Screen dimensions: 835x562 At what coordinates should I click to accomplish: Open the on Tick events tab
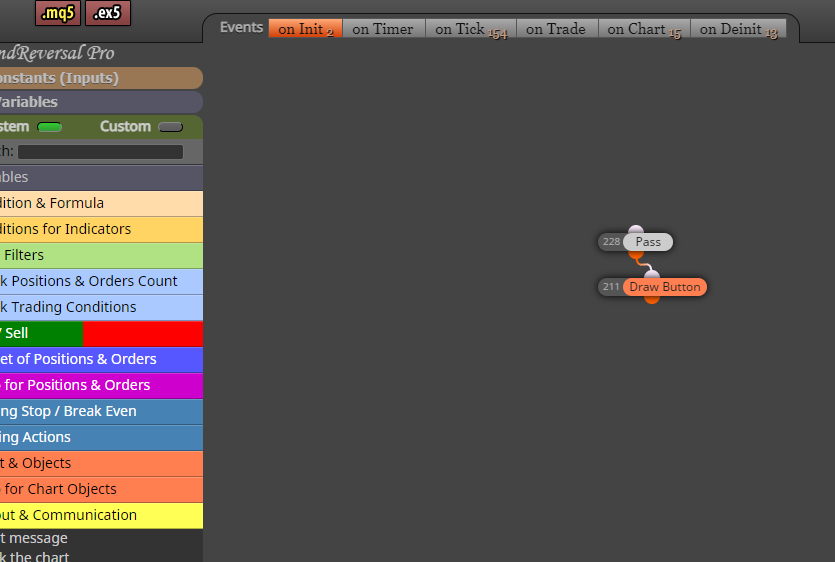point(471,29)
